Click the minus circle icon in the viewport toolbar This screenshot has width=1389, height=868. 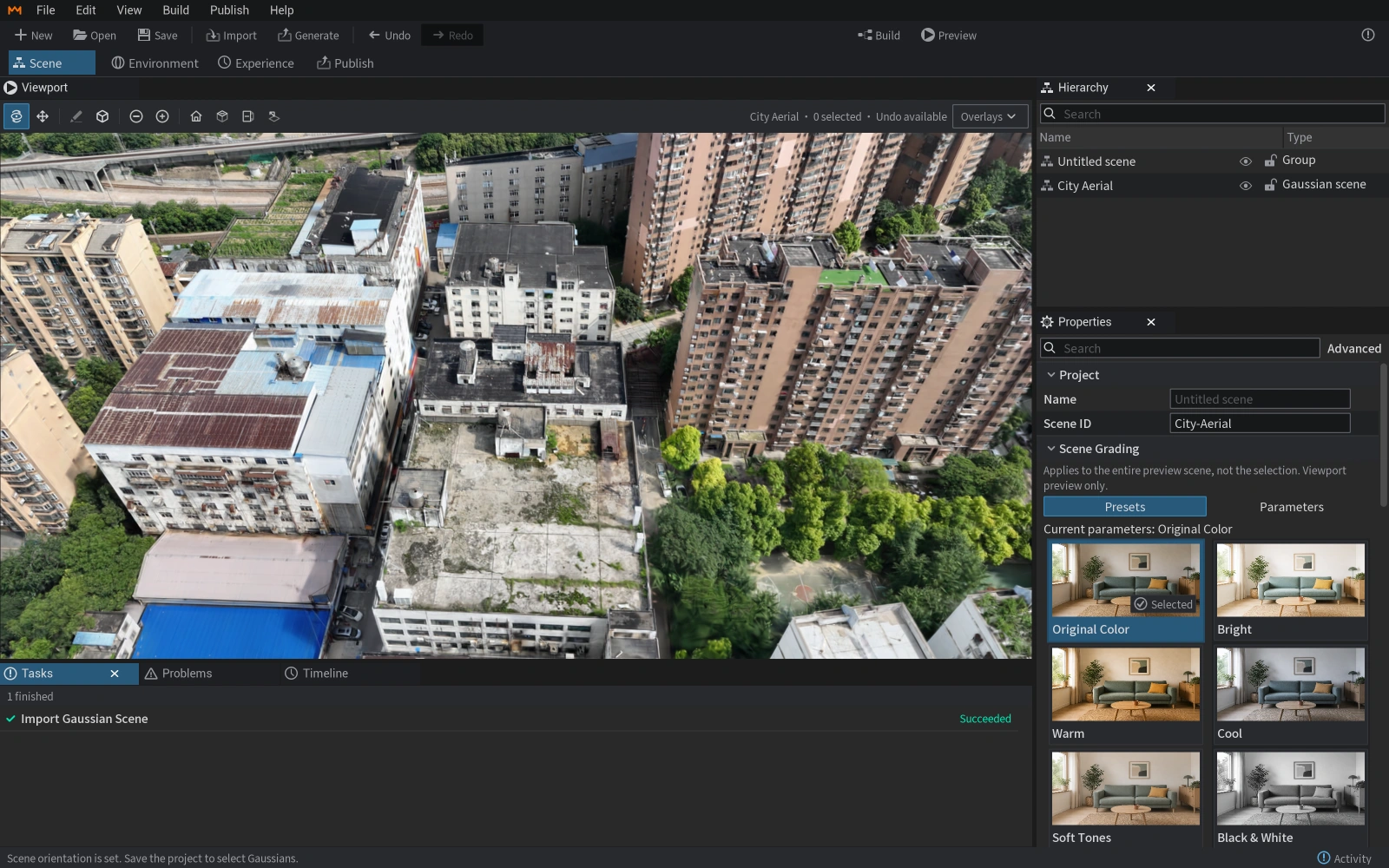coord(136,116)
